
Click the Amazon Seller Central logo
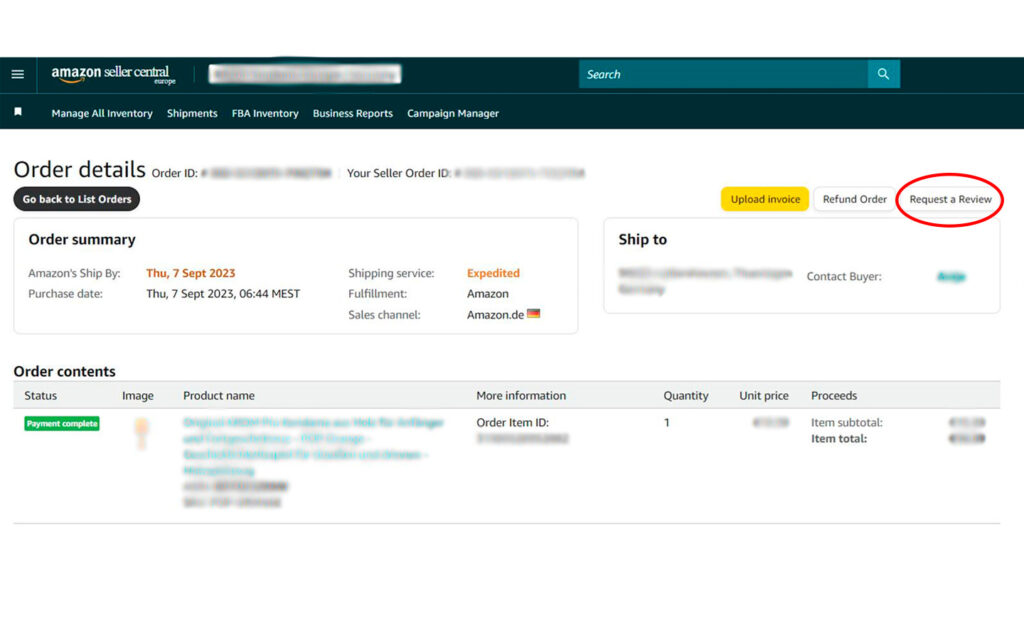tap(111, 75)
